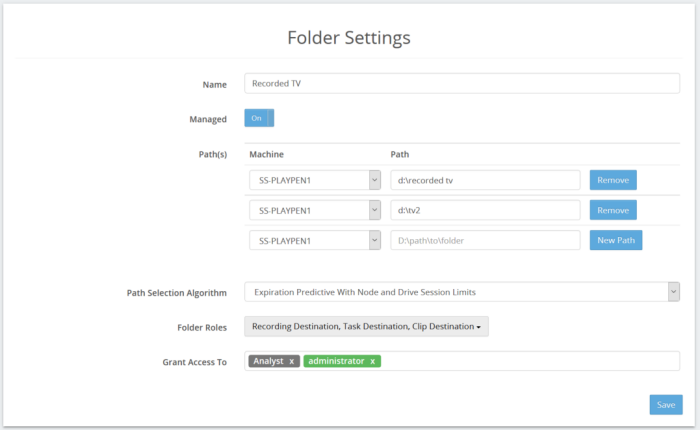Expand the Path Selection Algorithm dropdown
This screenshot has height=430, width=700.
462,292
